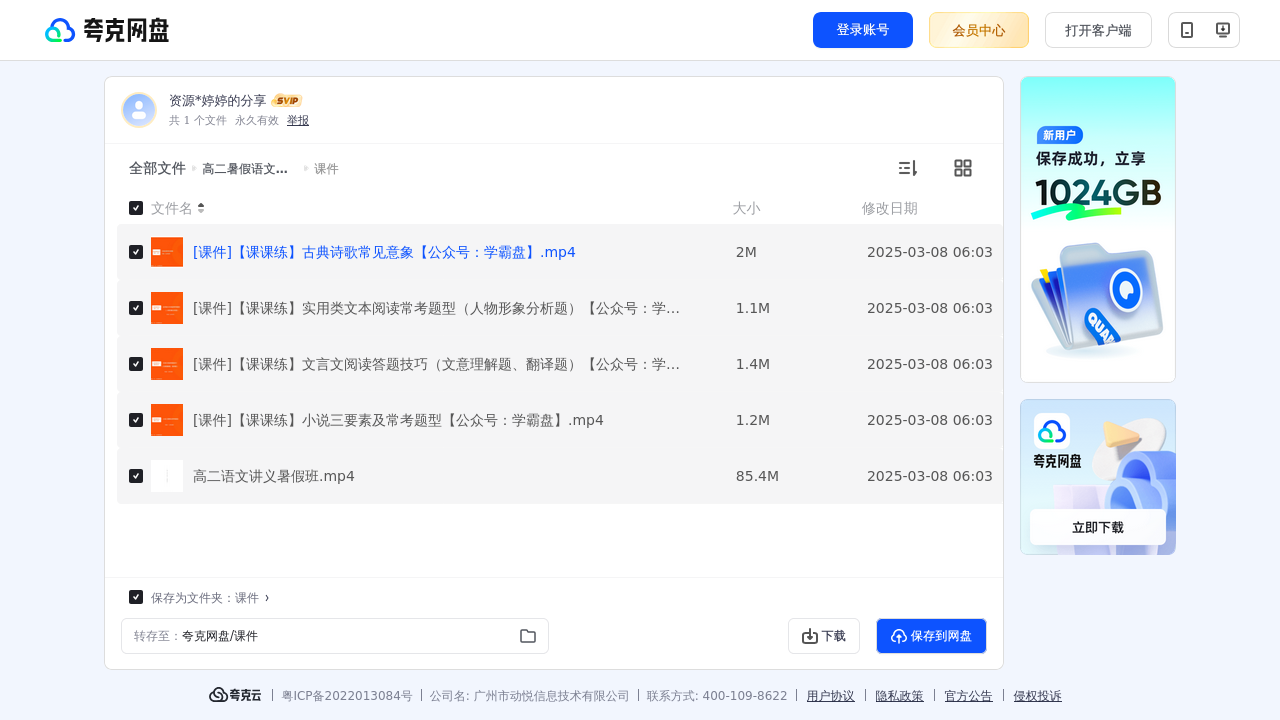
Task: Click the 夸克云 footer logo
Action: tap(235, 695)
